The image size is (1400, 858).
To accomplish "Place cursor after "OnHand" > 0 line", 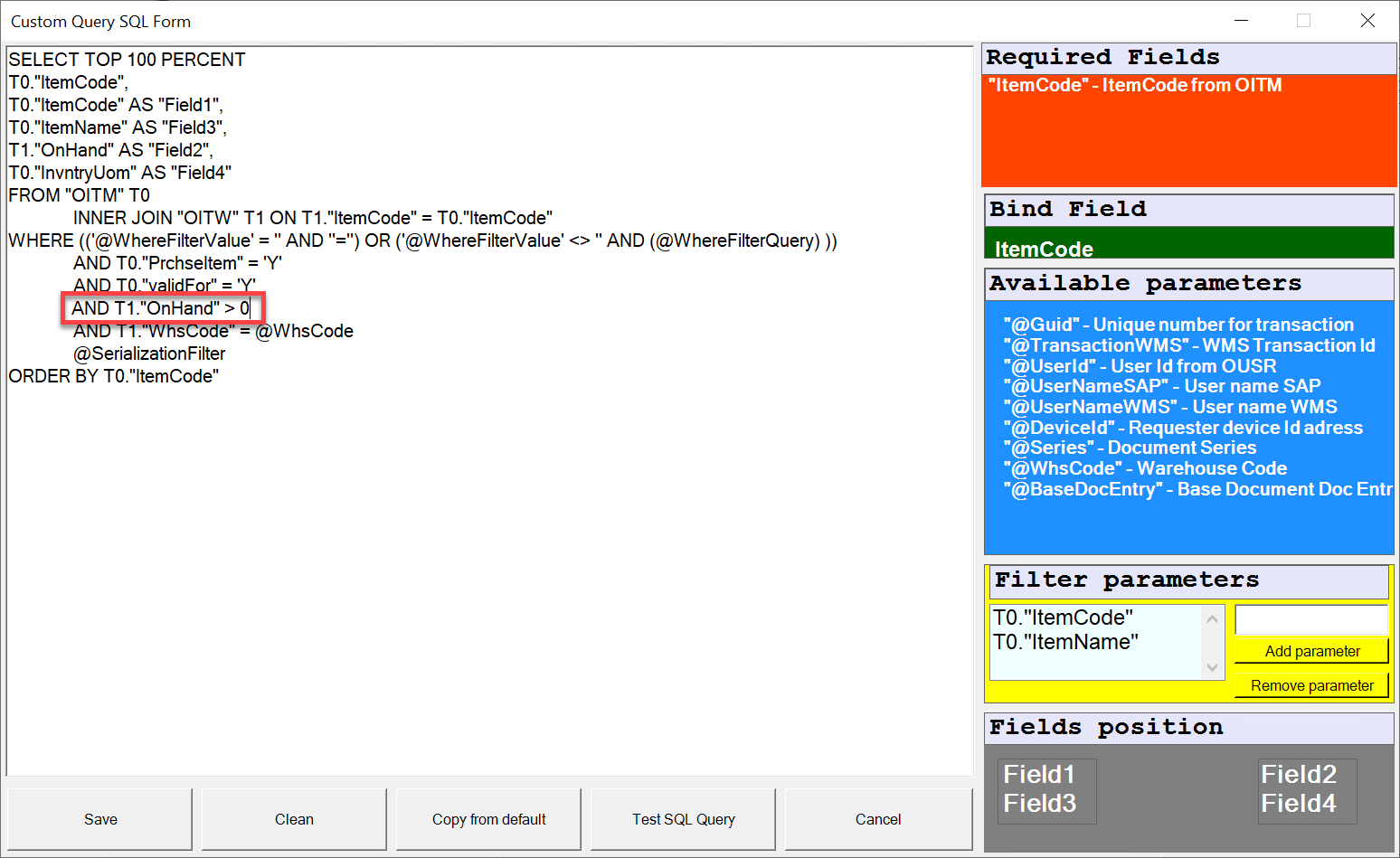I will click(251, 308).
